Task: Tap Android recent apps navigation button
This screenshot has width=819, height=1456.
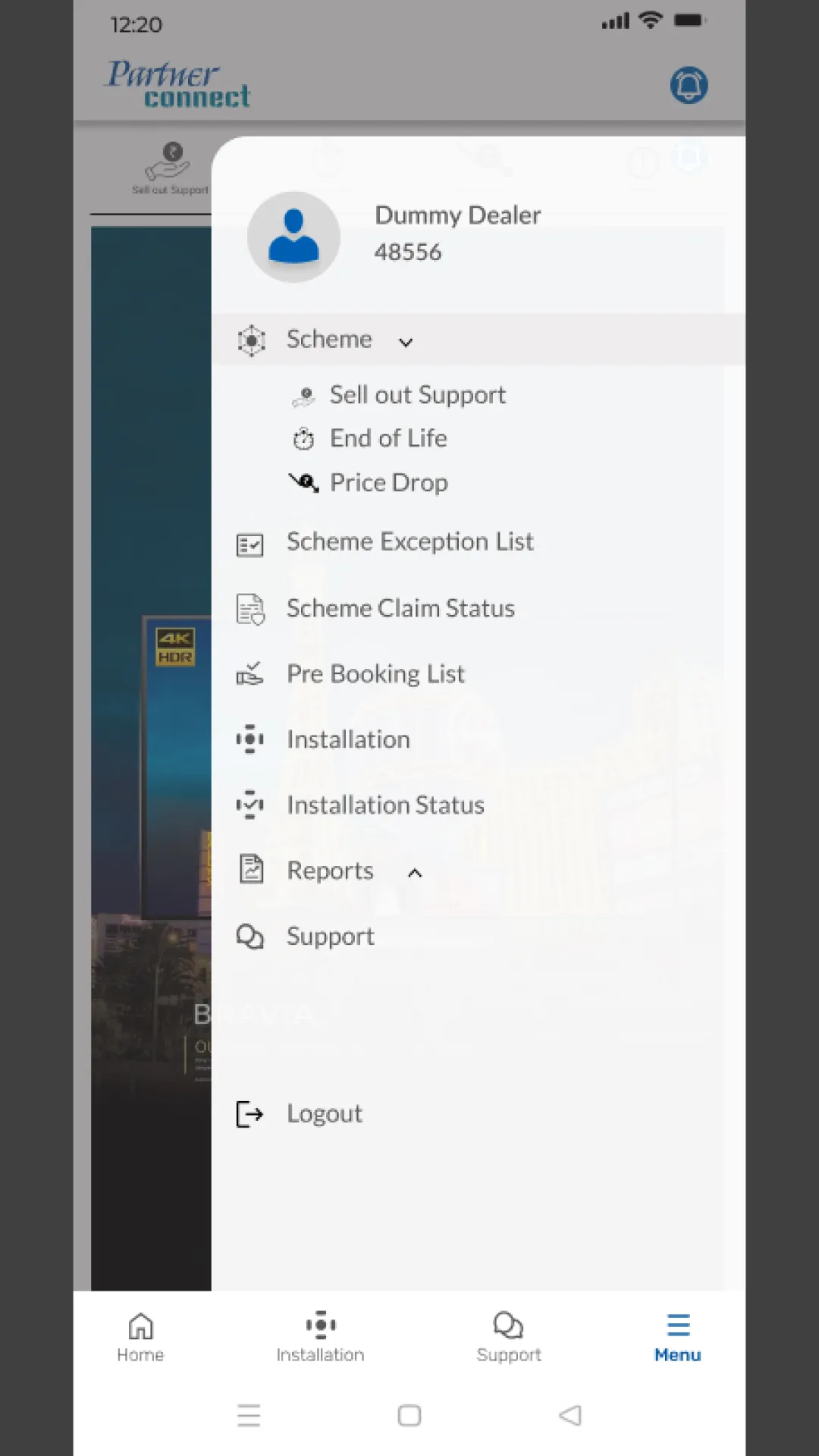Action: click(x=249, y=1415)
